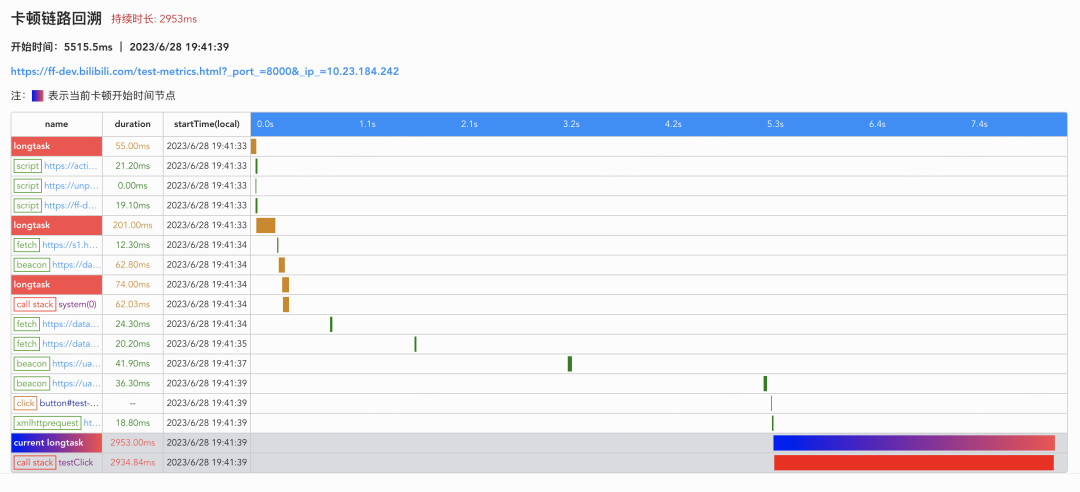Click the orange 'click' tag

25,403
